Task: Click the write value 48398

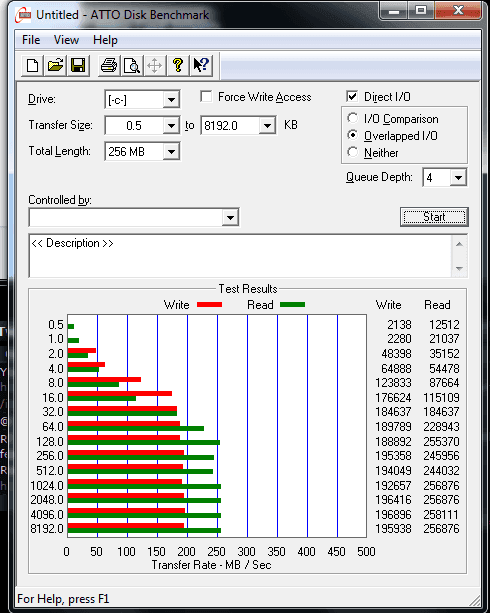Action: click(x=396, y=353)
